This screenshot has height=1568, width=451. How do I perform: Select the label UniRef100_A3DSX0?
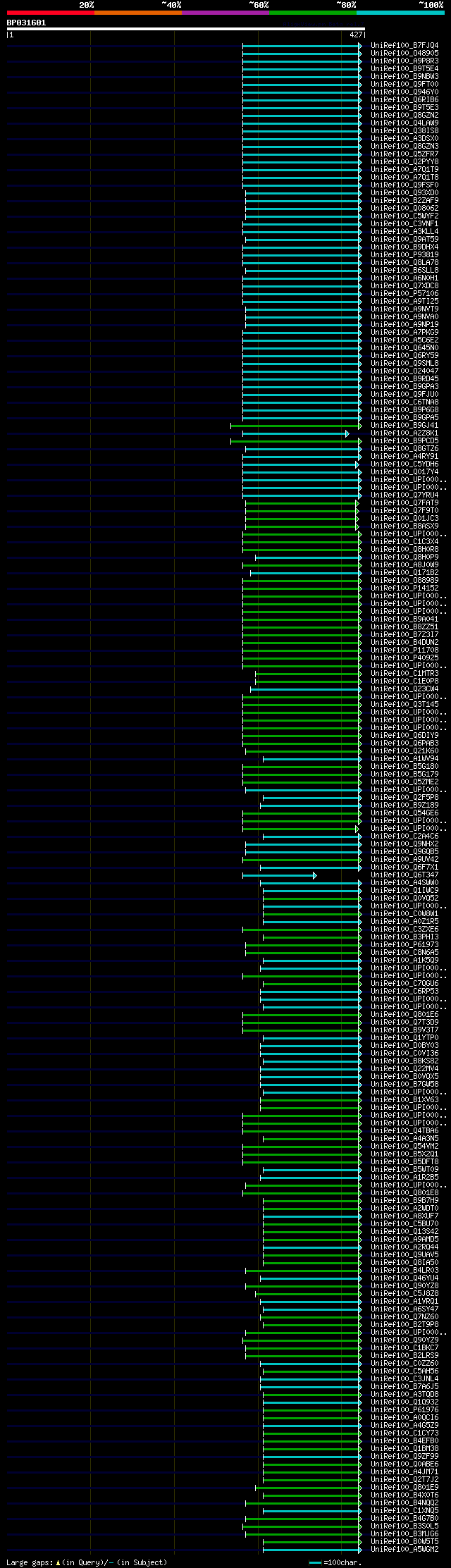point(404,138)
